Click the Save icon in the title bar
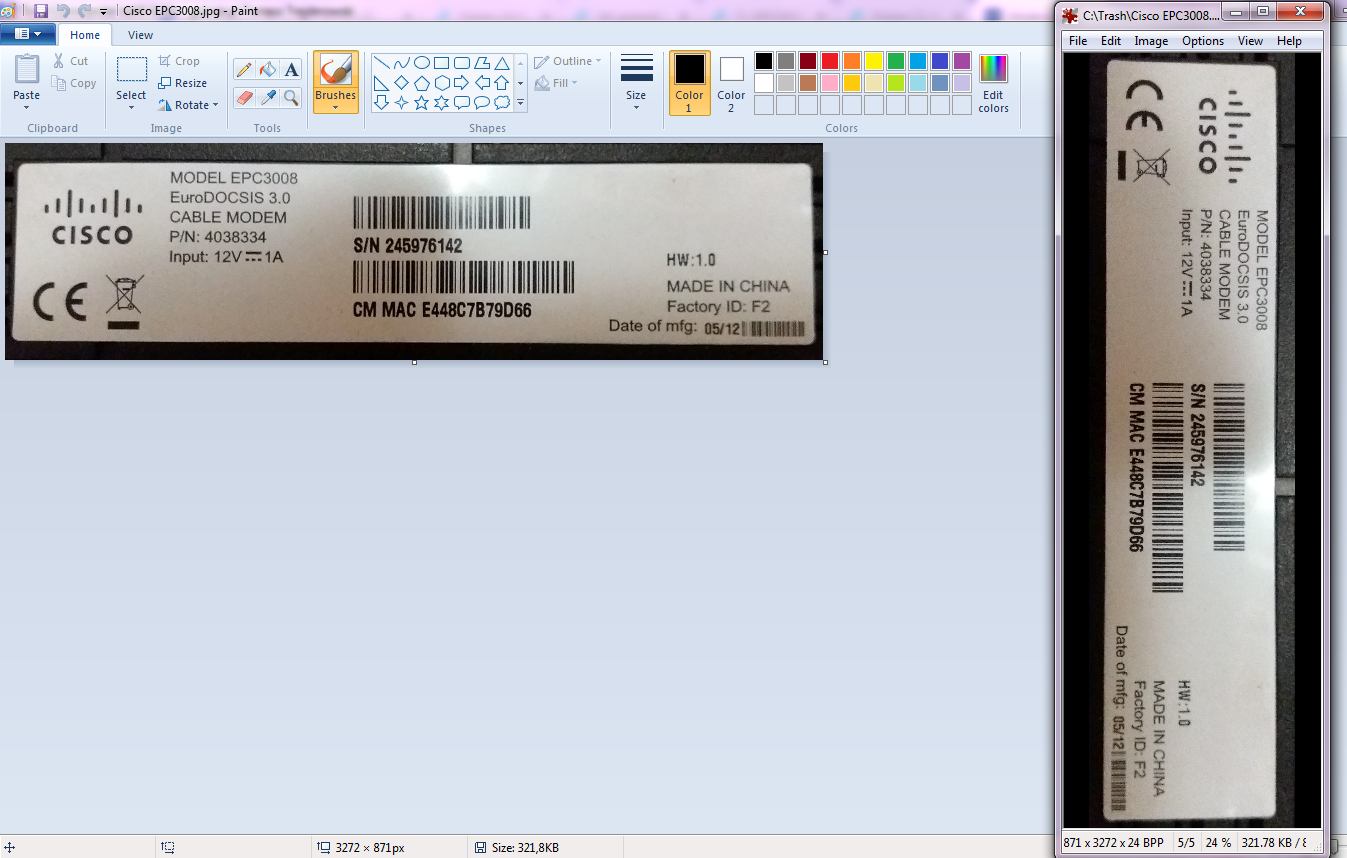This screenshot has width=1347, height=858. tap(41, 11)
